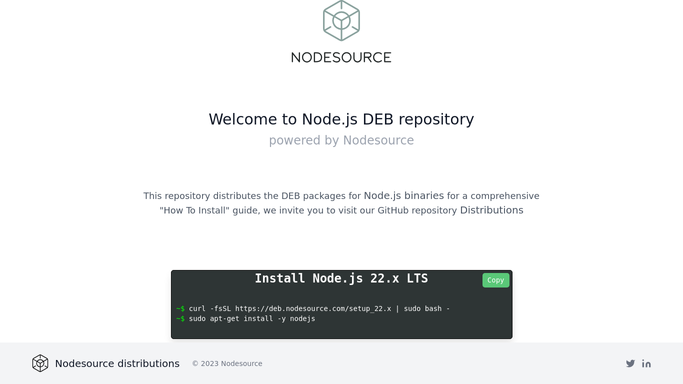Open the LinkedIn icon in the footer
The height and width of the screenshot is (384, 683).
click(646, 364)
